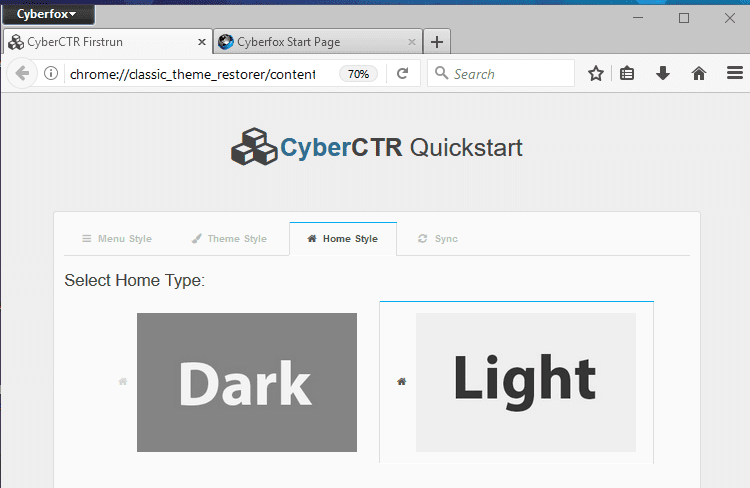Reload the current page
The width and height of the screenshot is (750, 488).
[403, 74]
